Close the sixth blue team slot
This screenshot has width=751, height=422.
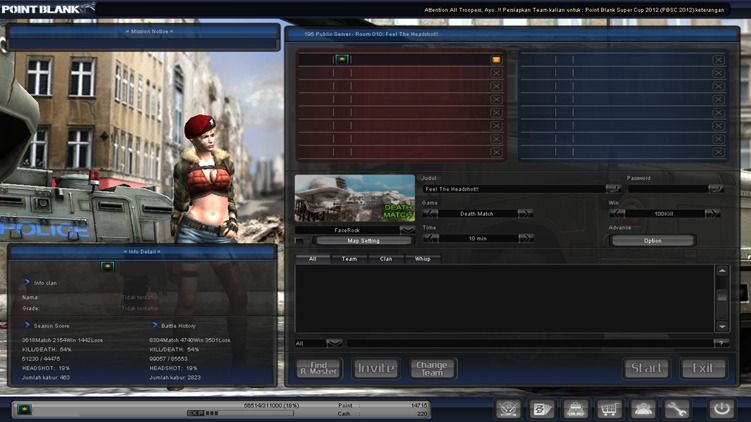pos(718,126)
